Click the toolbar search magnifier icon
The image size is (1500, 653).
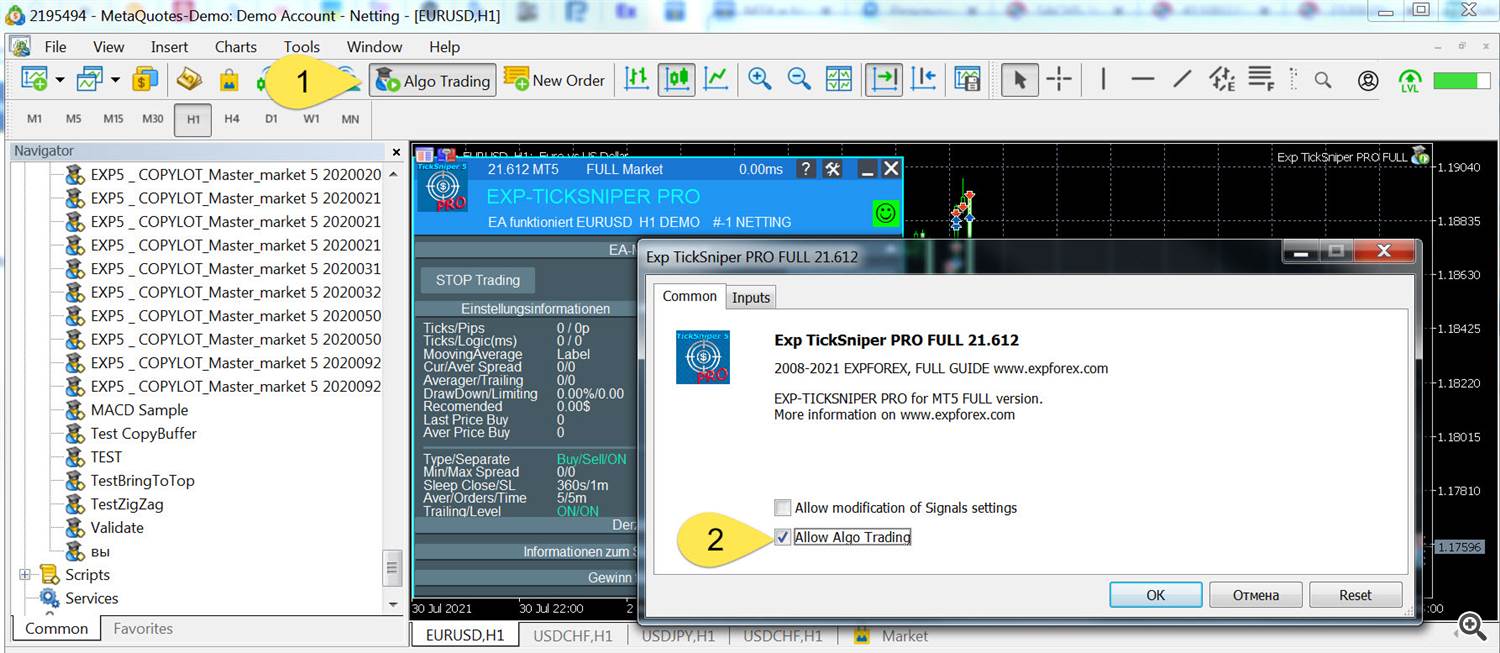click(1323, 80)
